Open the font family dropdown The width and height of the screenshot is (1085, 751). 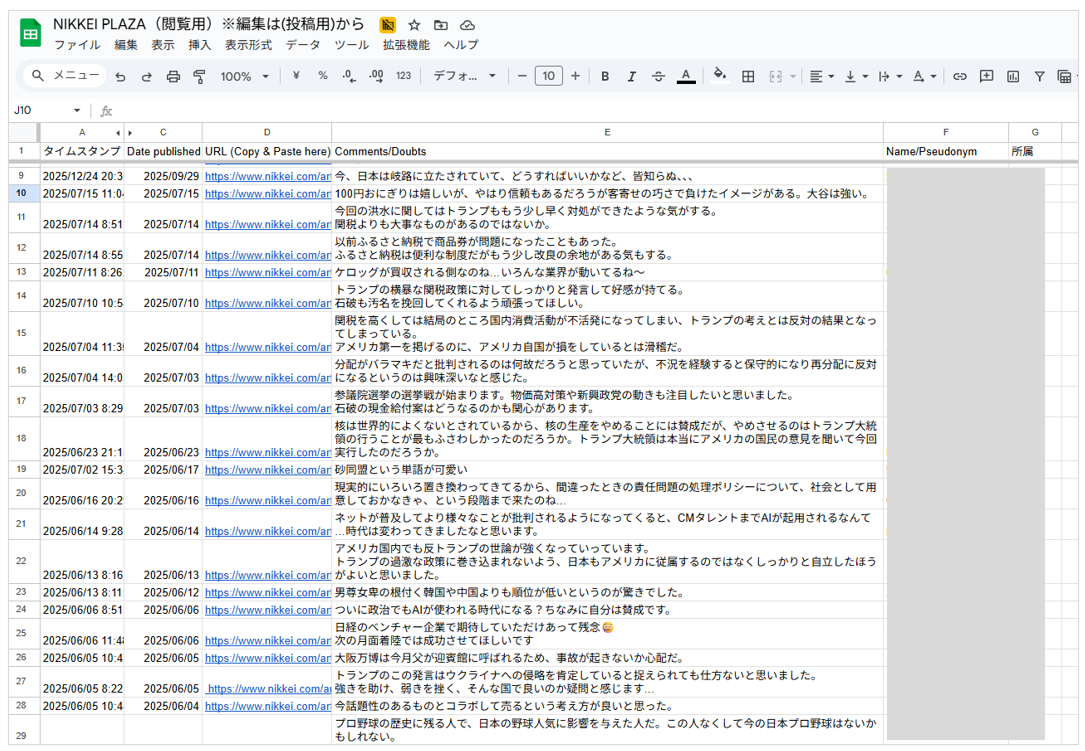click(464, 76)
